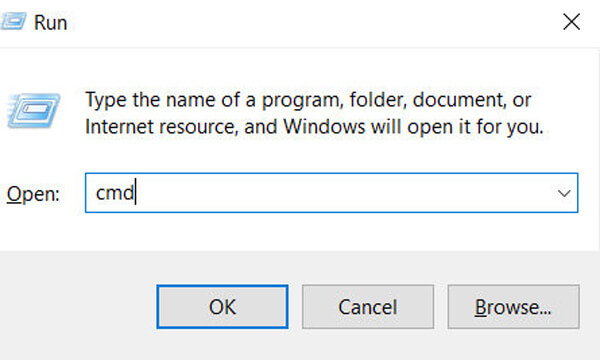Click the large Run program icon

34,111
